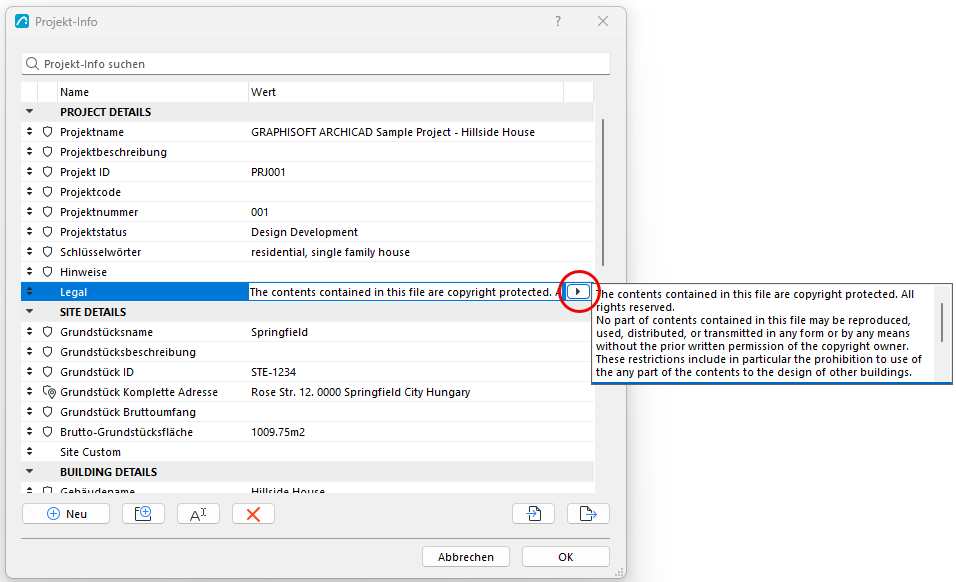956x582 pixels.
Task: Click the red X delete button
Action: [253, 514]
